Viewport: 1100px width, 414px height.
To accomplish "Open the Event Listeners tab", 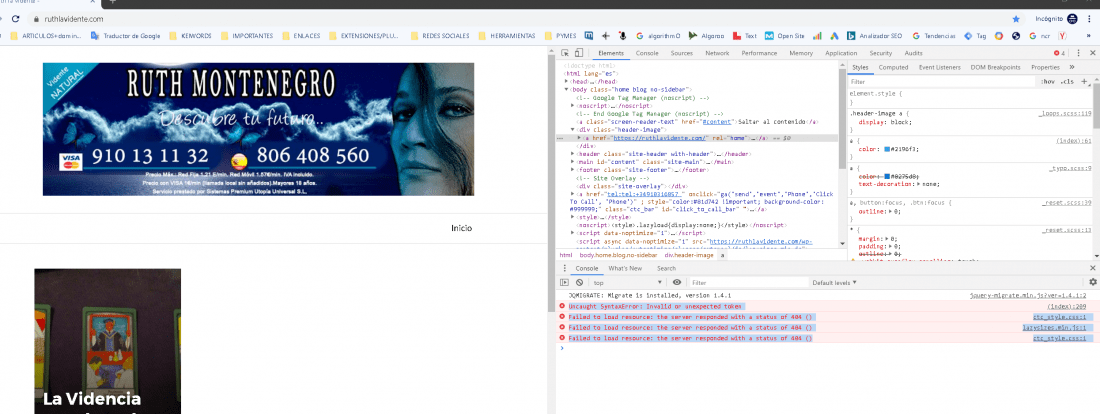I will [x=939, y=67].
